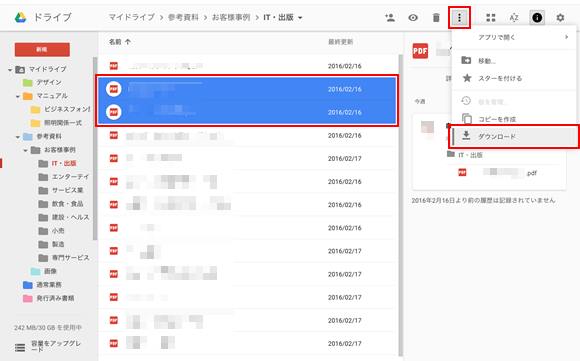The height and width of the screenshot is (361, 580).
Task: Click the Google Drive logo
Action: (x=20, y=17)
